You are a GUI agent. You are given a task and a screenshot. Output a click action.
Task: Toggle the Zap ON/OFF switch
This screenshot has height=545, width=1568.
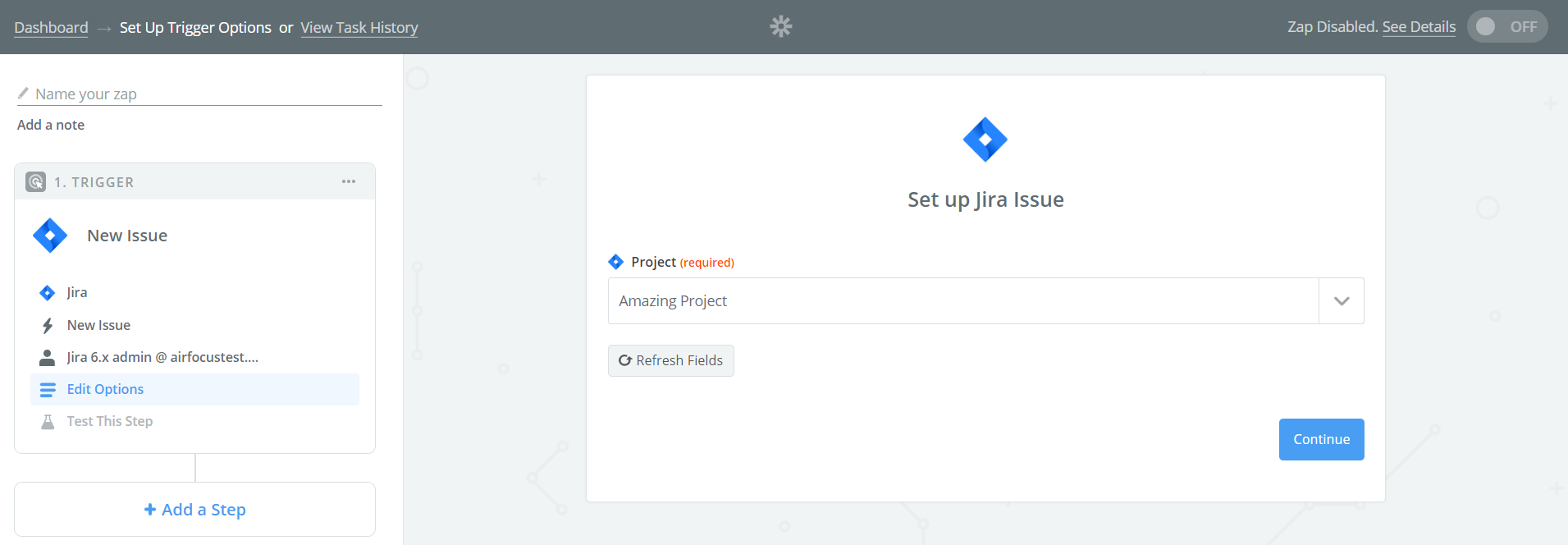pos(1507,26)
